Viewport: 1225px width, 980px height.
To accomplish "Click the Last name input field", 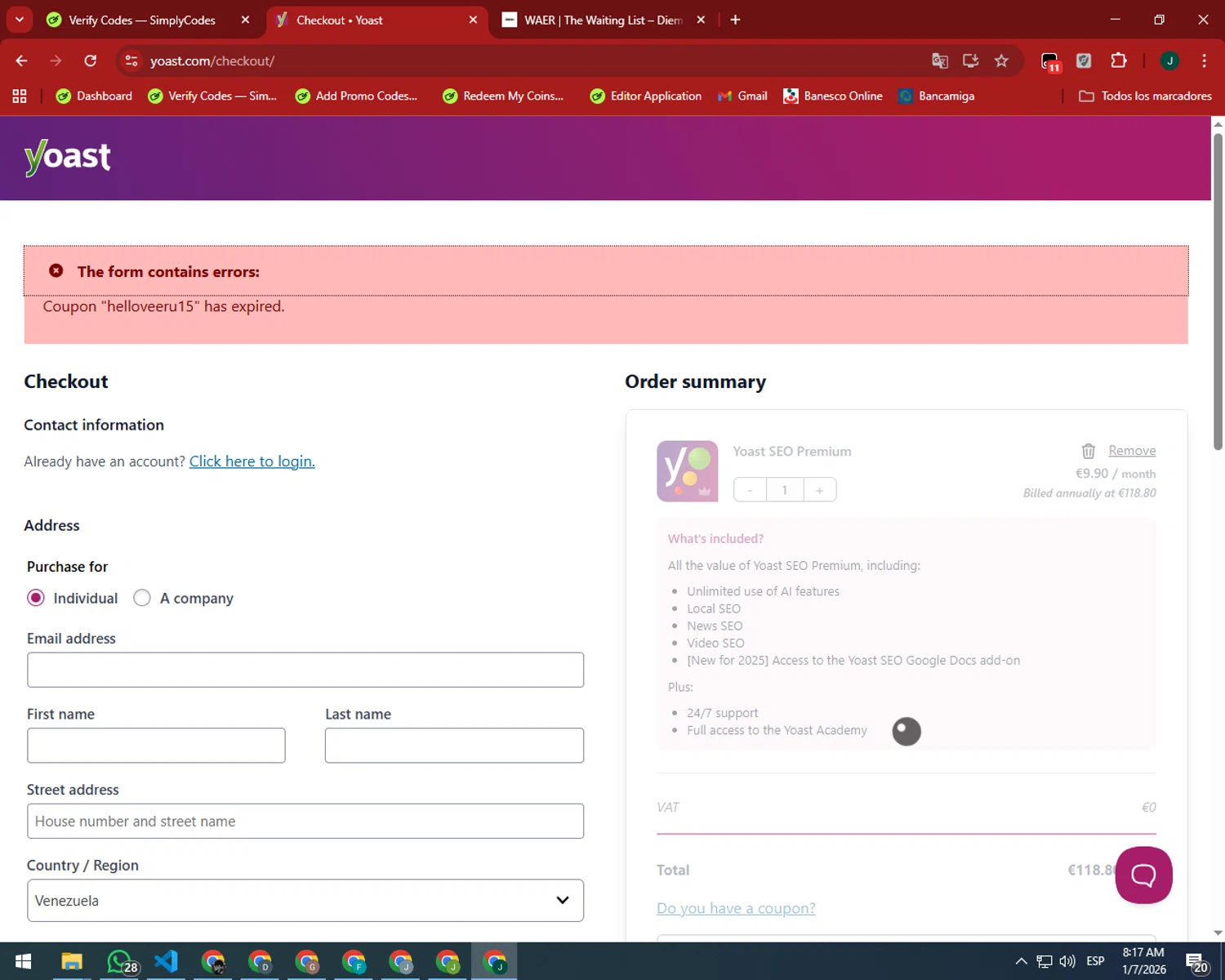I will pos(454,746).
